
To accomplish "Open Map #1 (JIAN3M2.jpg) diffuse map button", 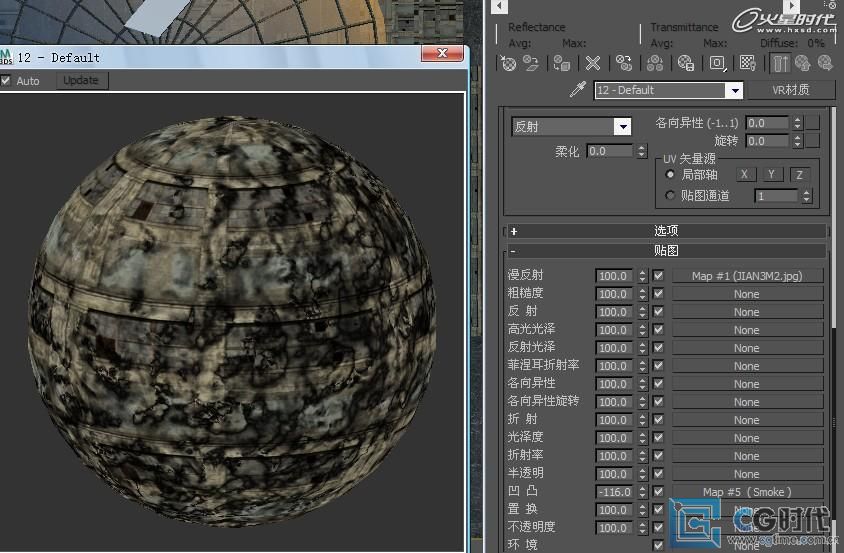I will click(x=747, y=276).
